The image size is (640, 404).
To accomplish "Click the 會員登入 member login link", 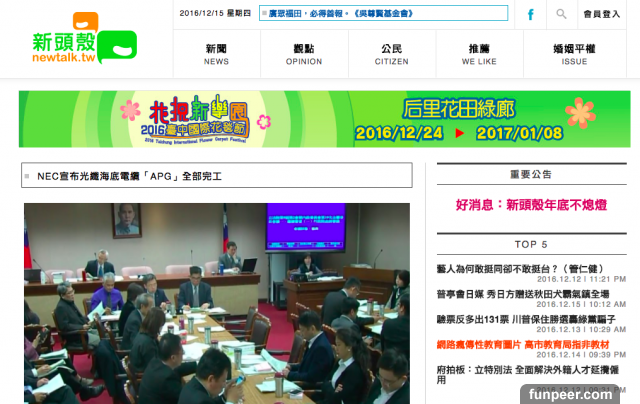I will pyautogui.click(x=602, y=14).
